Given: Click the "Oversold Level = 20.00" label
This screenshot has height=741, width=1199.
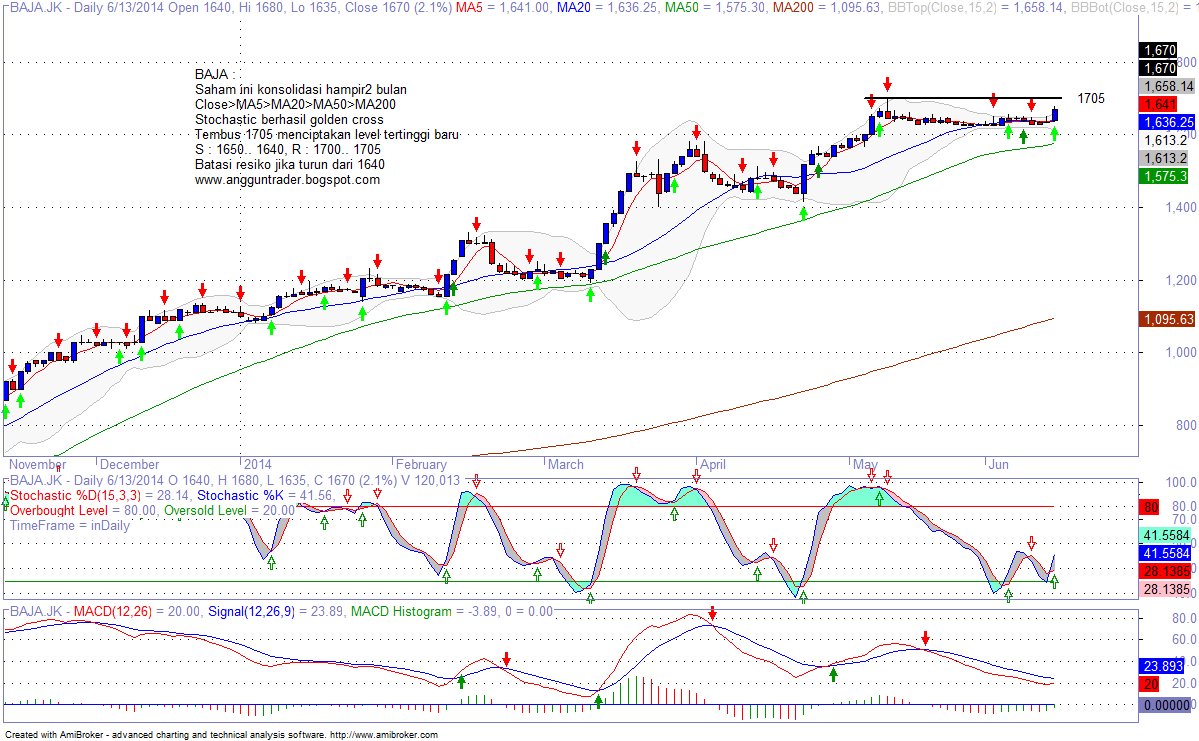Looking at the screenshot, I should click(229, 510).
